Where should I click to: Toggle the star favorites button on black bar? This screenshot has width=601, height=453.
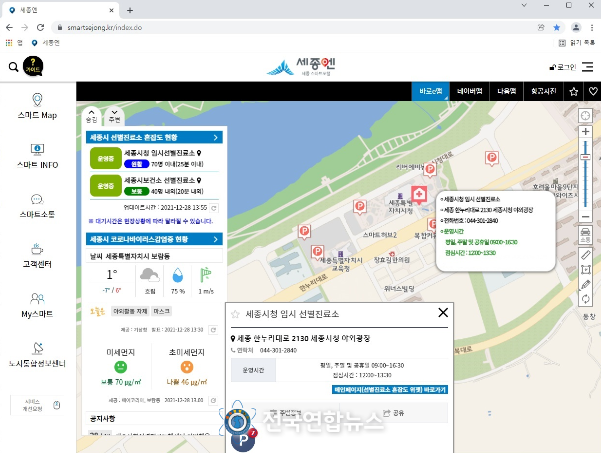point(573,92)
